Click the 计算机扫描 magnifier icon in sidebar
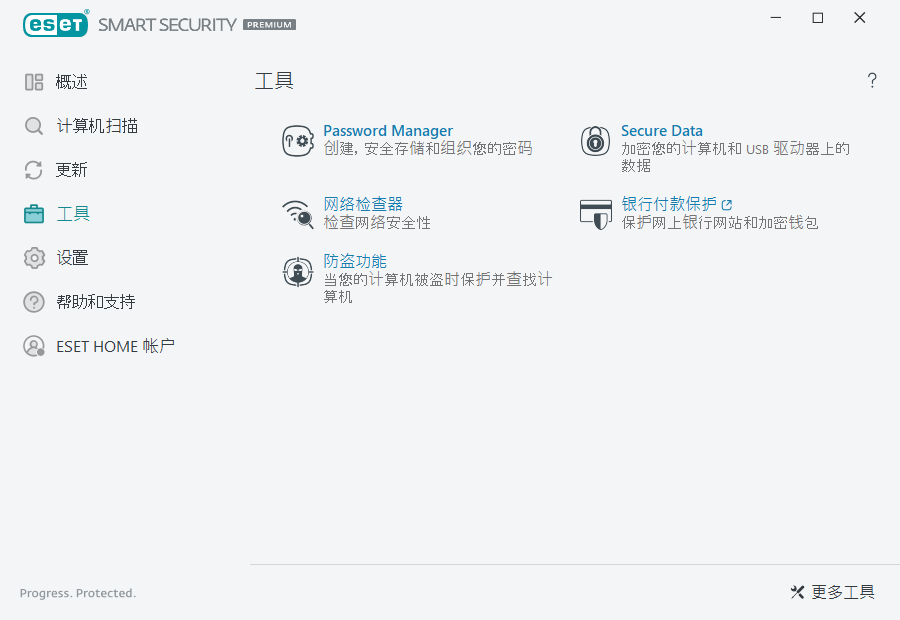Viewport: 900px width, 620px height. pos(33,125)
